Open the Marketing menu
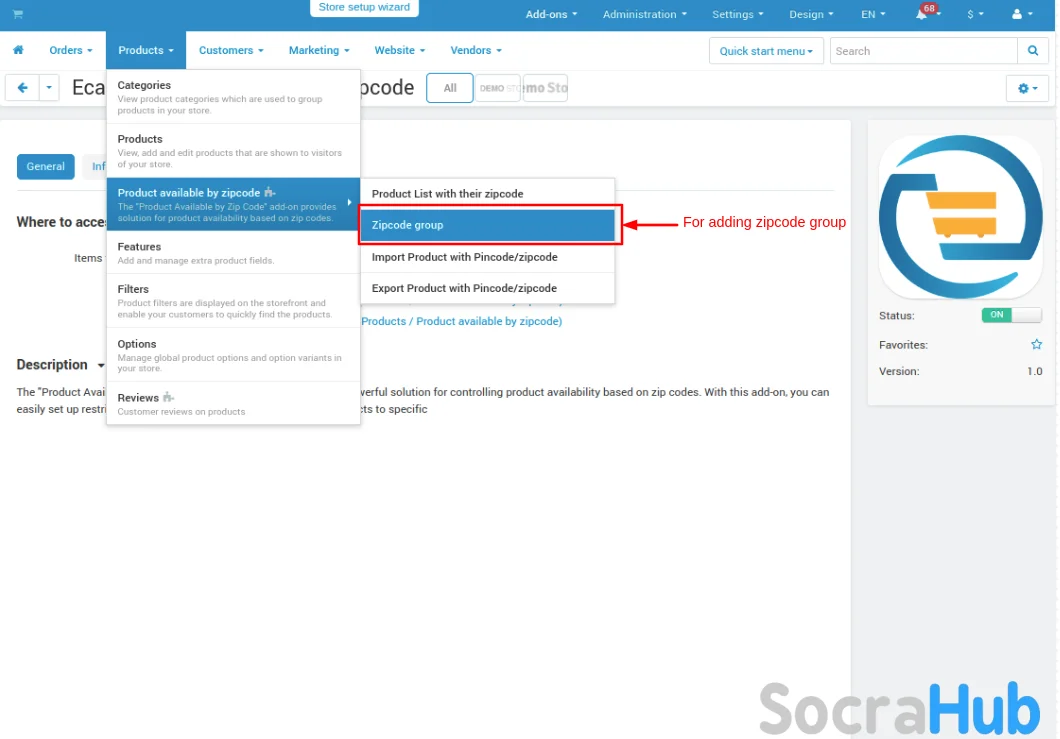The width and height of the screenshot is (1060, 739). coord(318,50)
